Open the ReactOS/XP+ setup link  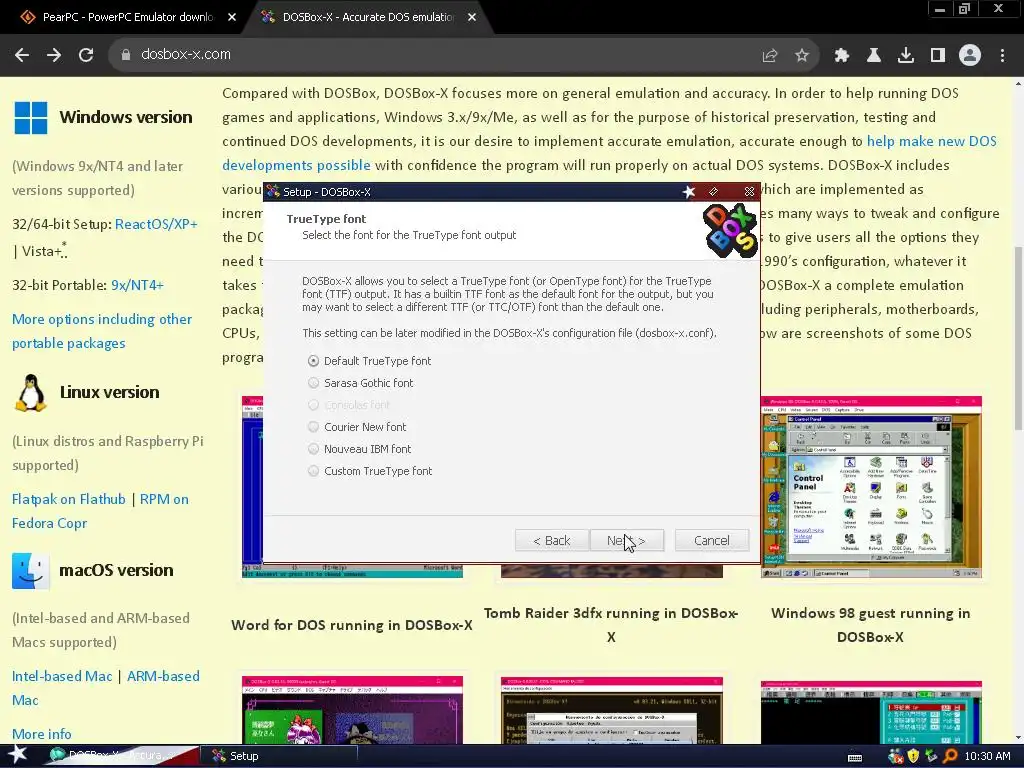[156, 224]
